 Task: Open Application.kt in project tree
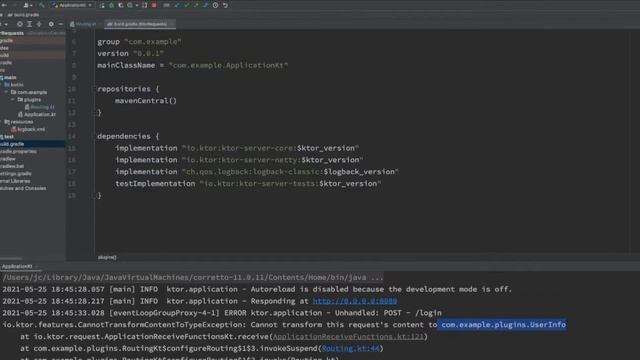click(x=37, y=114)
